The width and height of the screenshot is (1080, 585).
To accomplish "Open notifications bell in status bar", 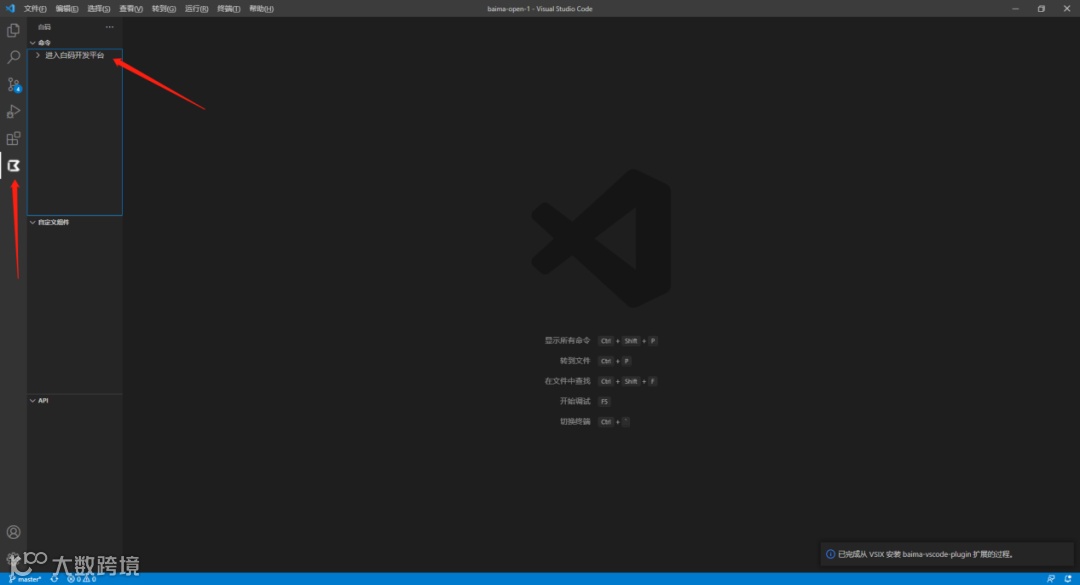I will point(1068,579).
